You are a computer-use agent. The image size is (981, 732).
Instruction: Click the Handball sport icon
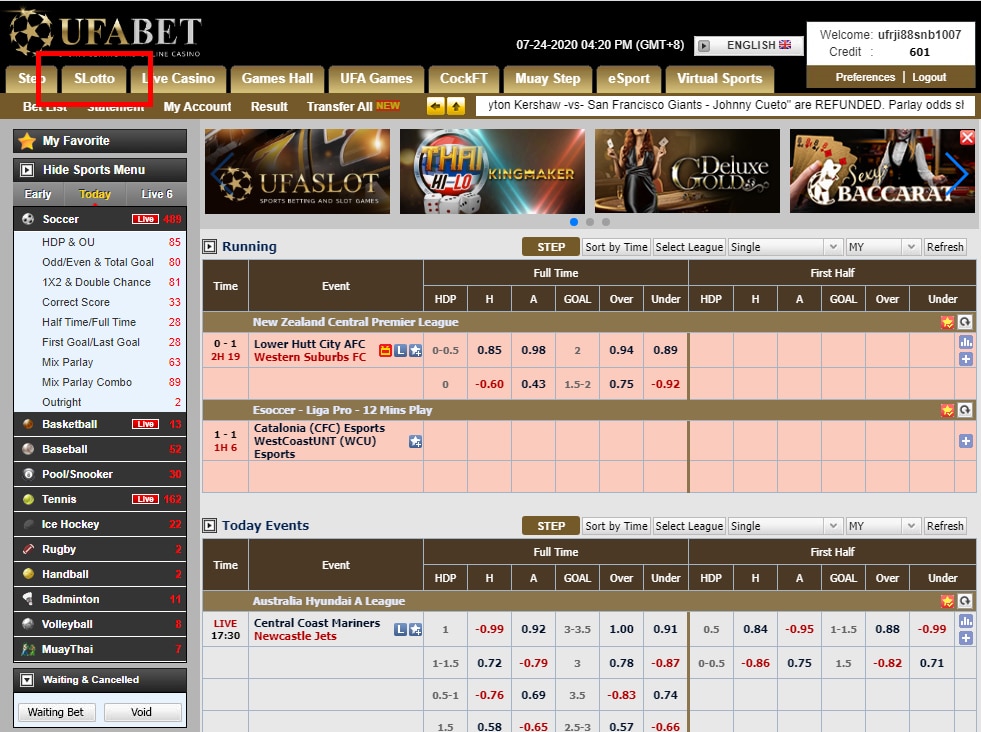[x=28, y=574]
